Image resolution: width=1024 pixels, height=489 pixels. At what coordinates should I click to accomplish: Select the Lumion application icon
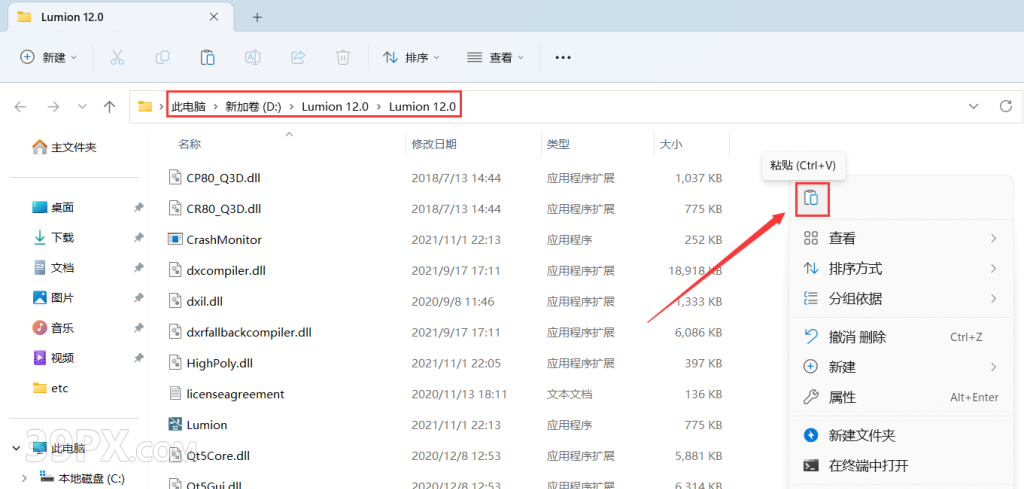[174, 424]
